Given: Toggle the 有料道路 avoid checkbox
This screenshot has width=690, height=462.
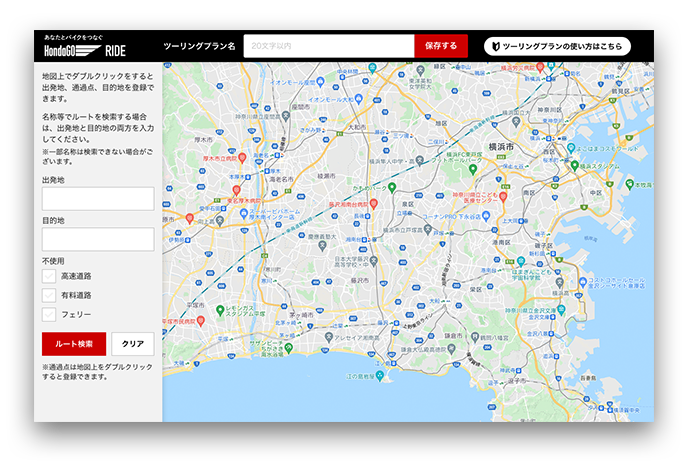Looking at the screenshot, I should 49,295.
